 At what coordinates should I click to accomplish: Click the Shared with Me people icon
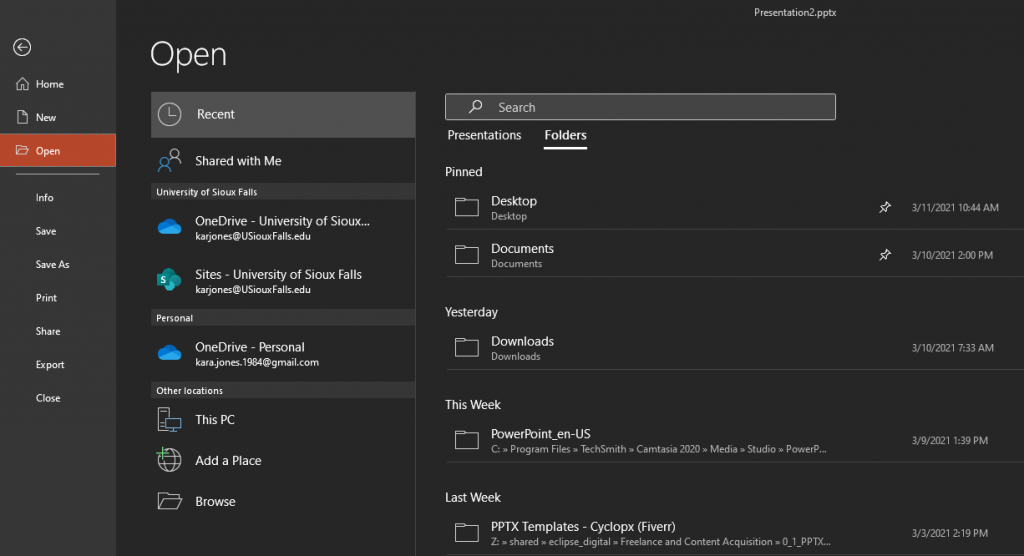coord(169,161)
